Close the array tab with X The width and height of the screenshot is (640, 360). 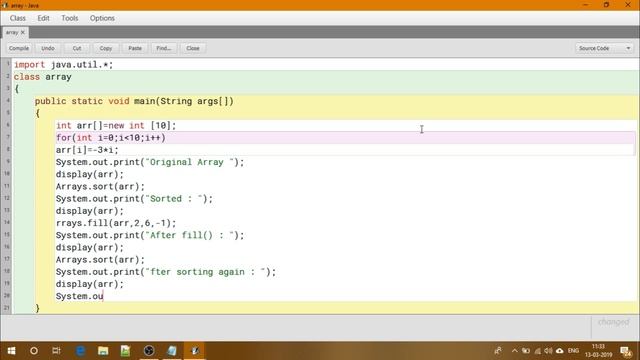coord(23,32)
